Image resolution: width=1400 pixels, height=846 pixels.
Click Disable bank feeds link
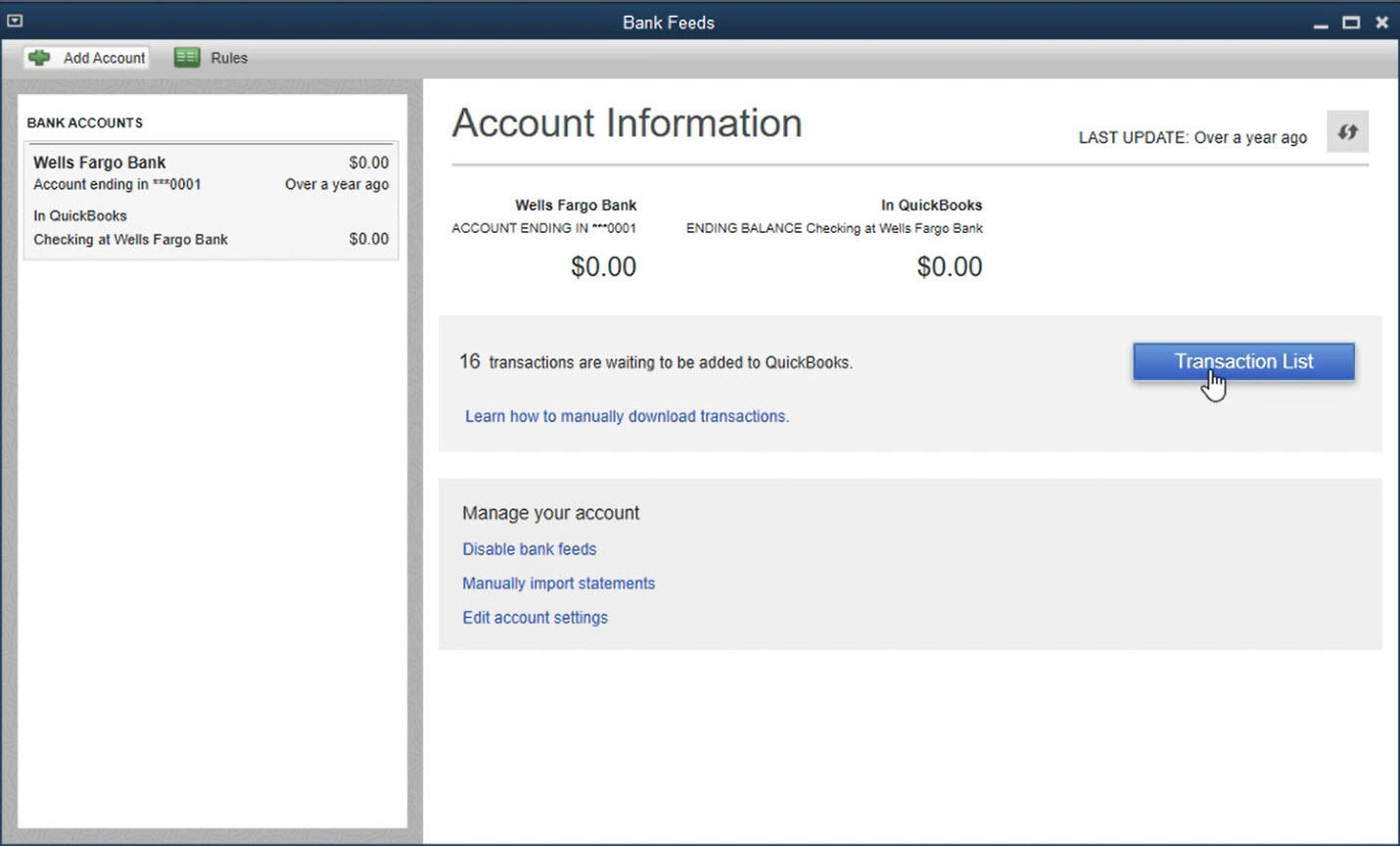click(529, 549)
